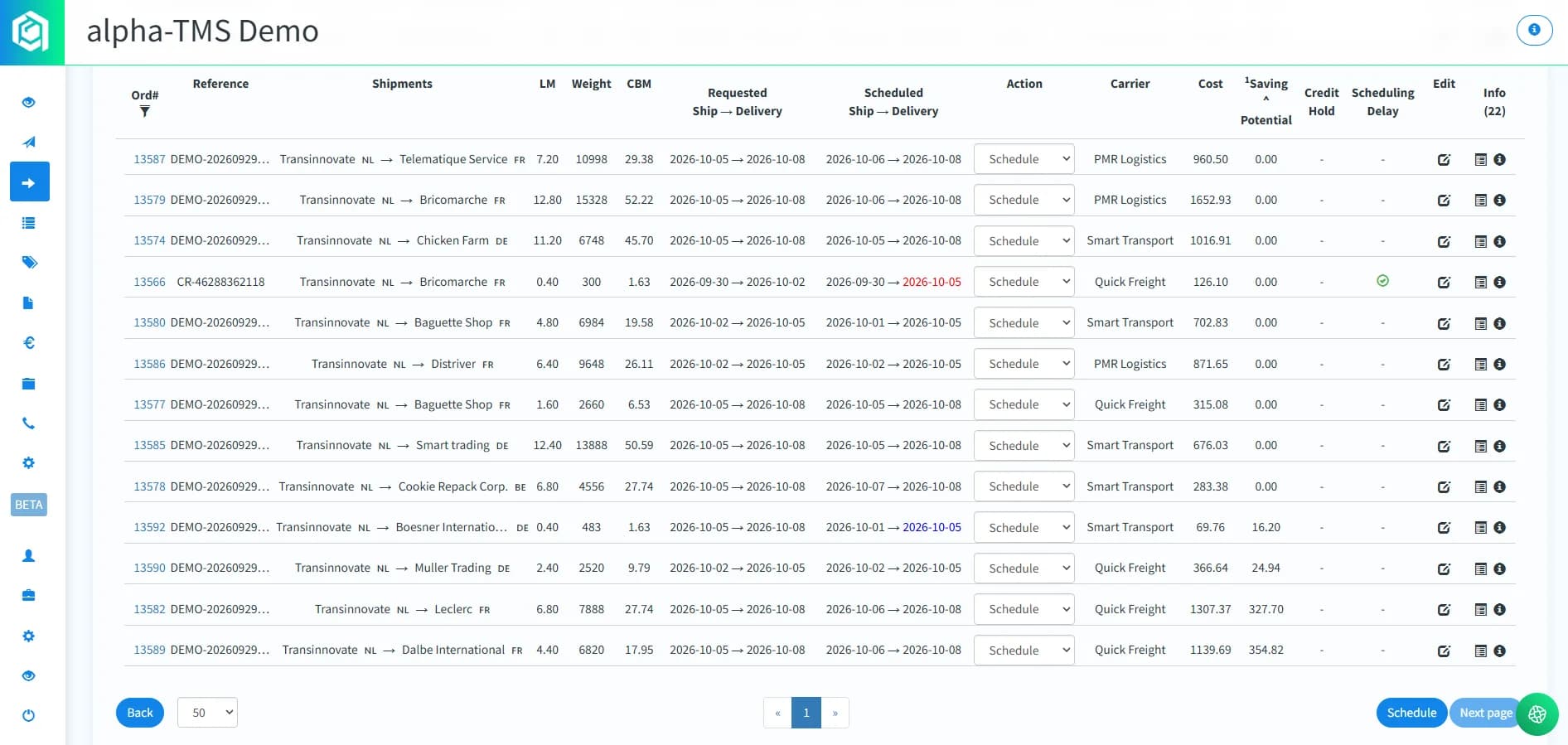
Task: Click the info button beside the page title
Action: [x=1534, y=30]
